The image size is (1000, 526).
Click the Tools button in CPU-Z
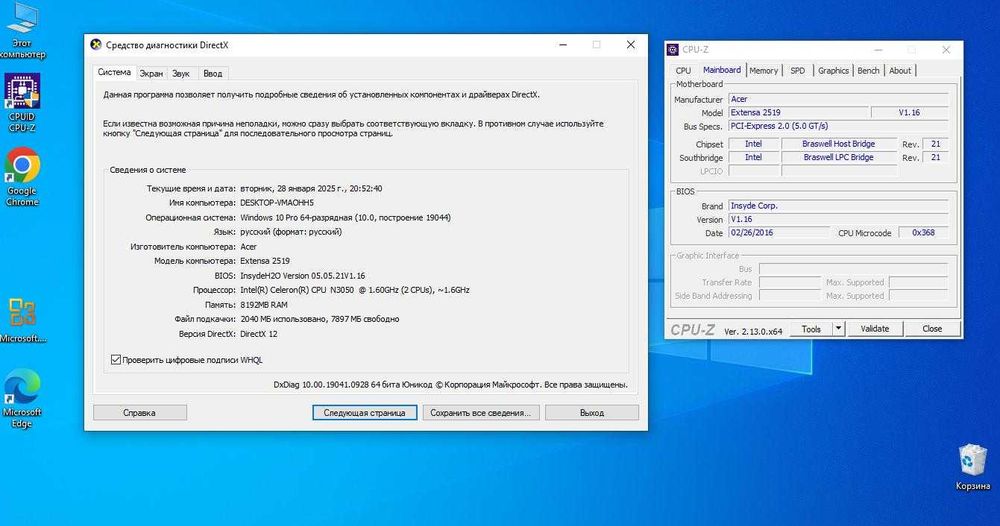(x=811, y=328)
